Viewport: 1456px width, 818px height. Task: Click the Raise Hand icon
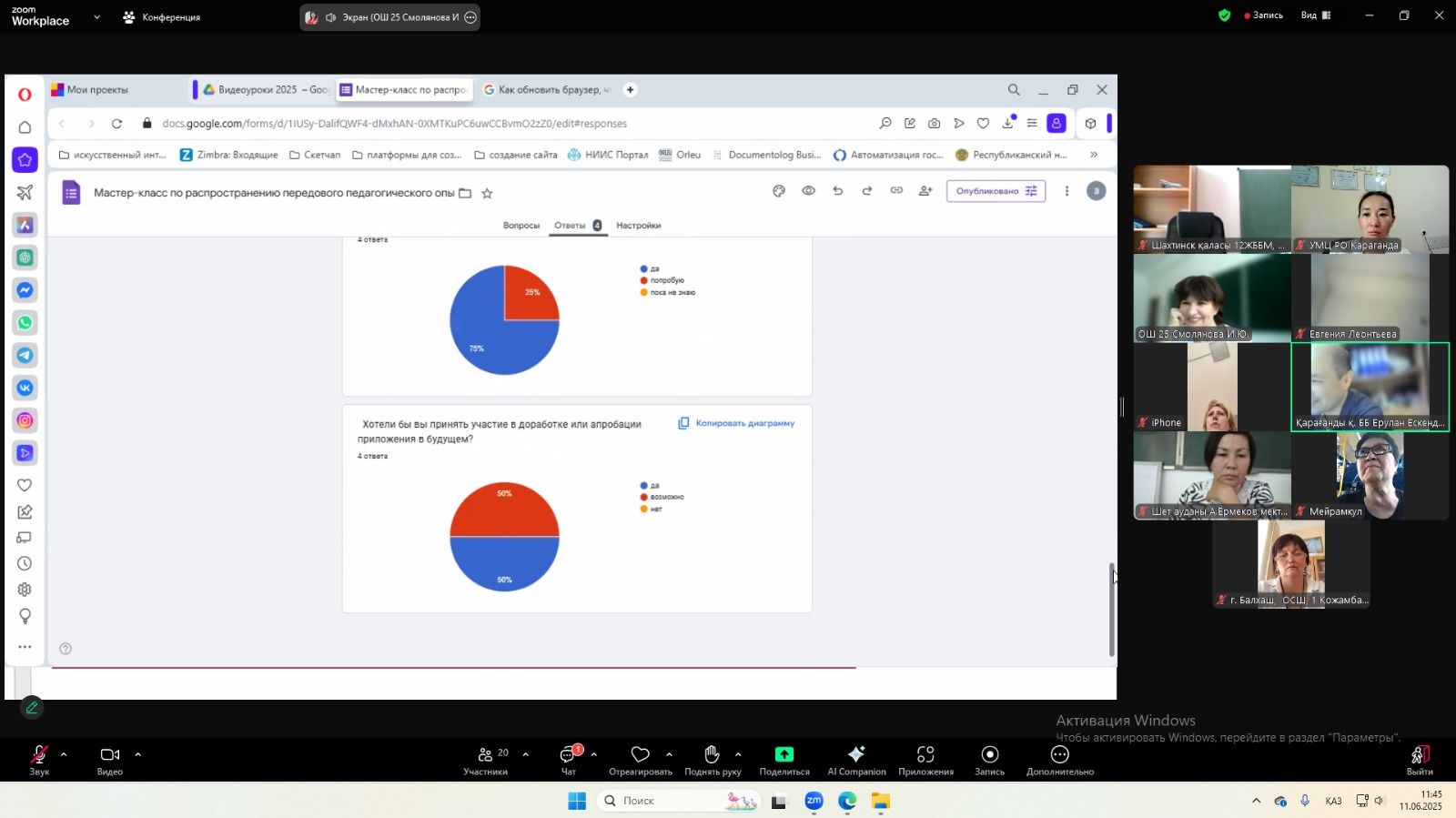click(712, 759)
